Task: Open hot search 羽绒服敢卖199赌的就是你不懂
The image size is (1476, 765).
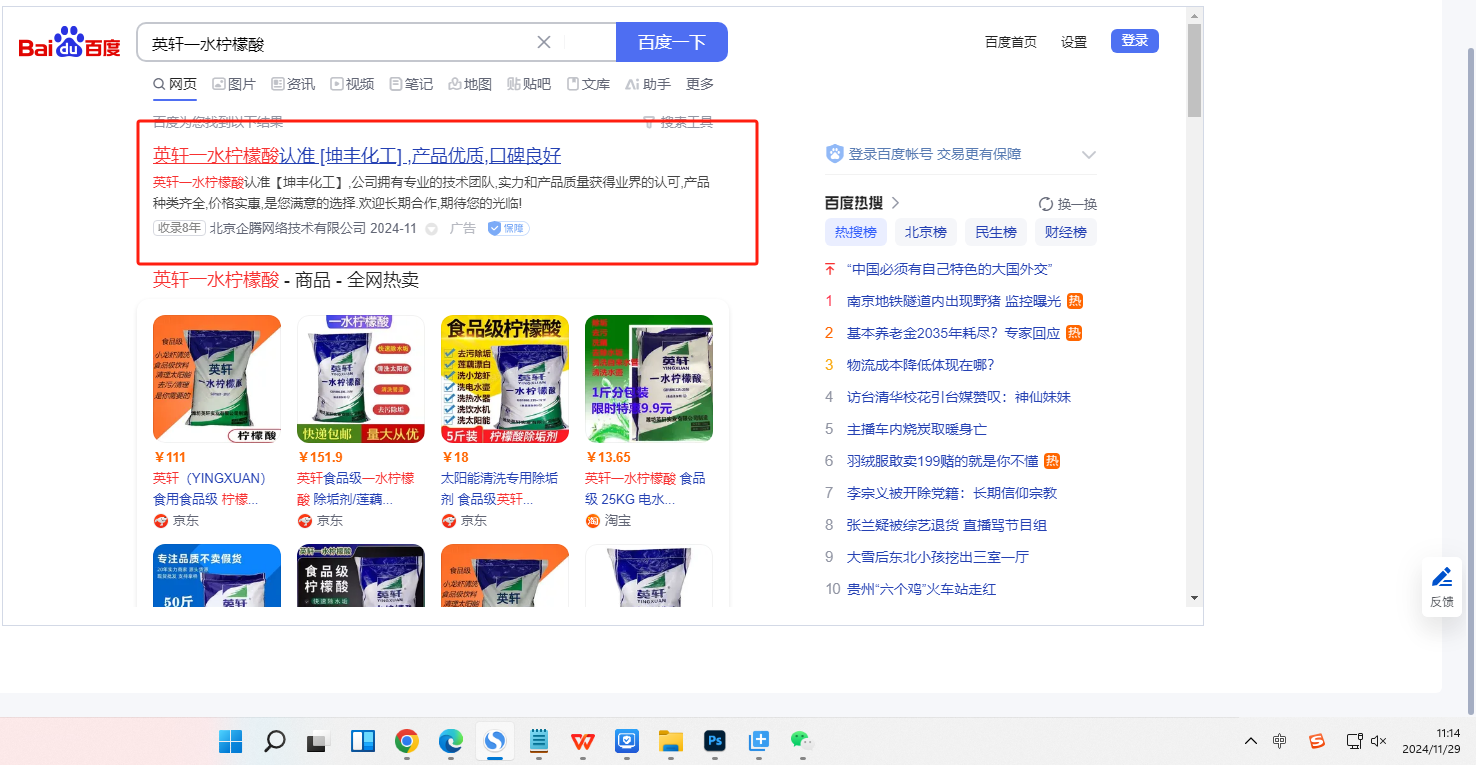Action: click(x=942, y=461)
